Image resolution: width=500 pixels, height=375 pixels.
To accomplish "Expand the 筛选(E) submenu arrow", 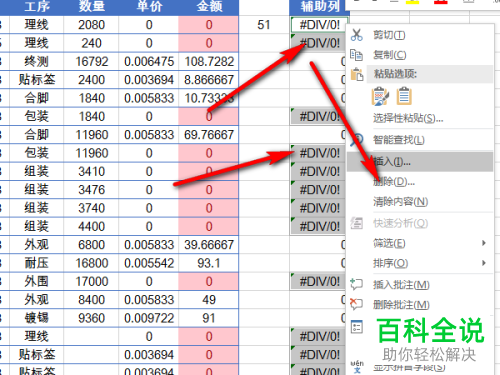I will pyautogui.click(x=484, y=243).
